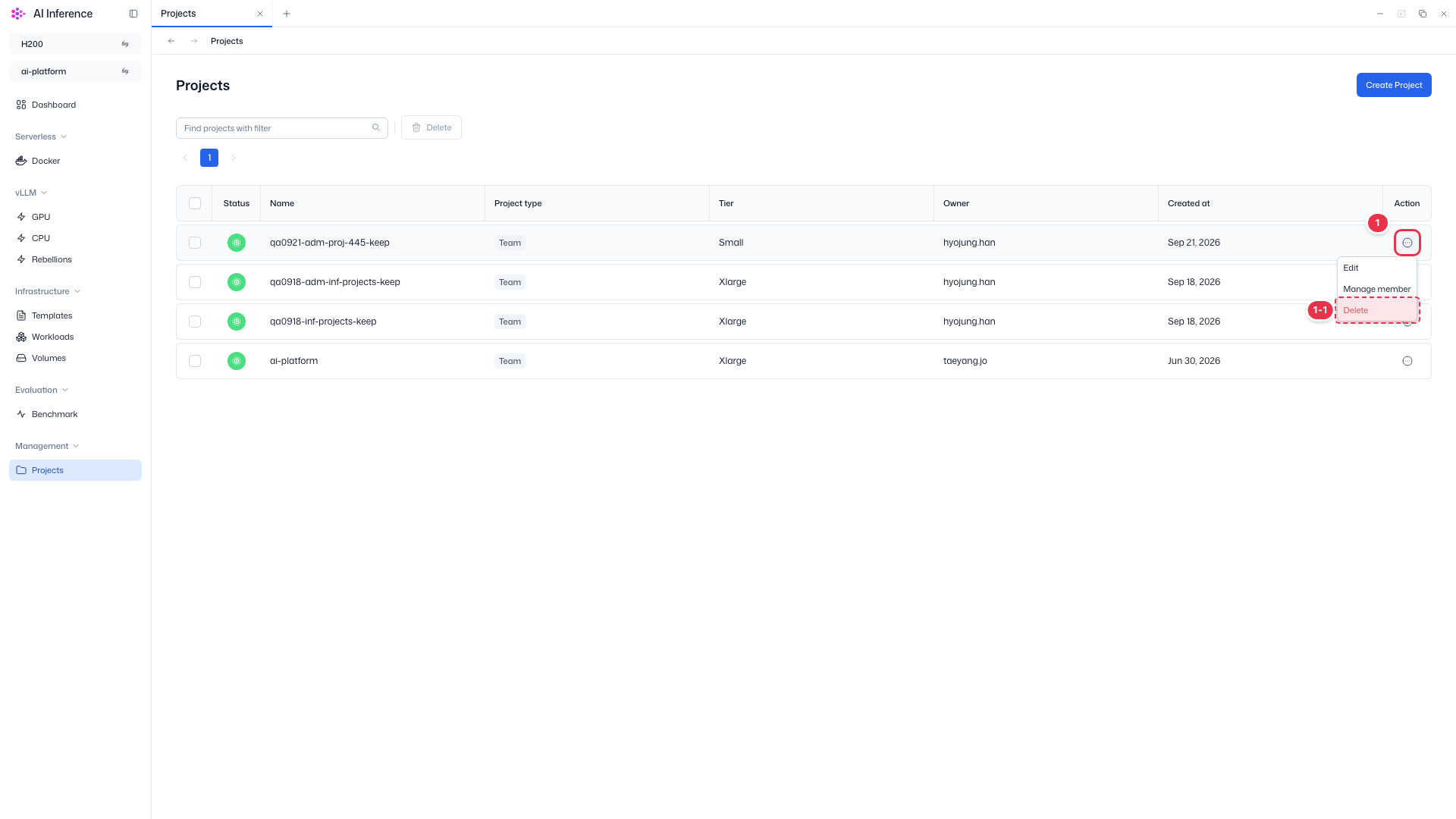Click the AI Inference logo
The image size is (1456, 819).
18,14
